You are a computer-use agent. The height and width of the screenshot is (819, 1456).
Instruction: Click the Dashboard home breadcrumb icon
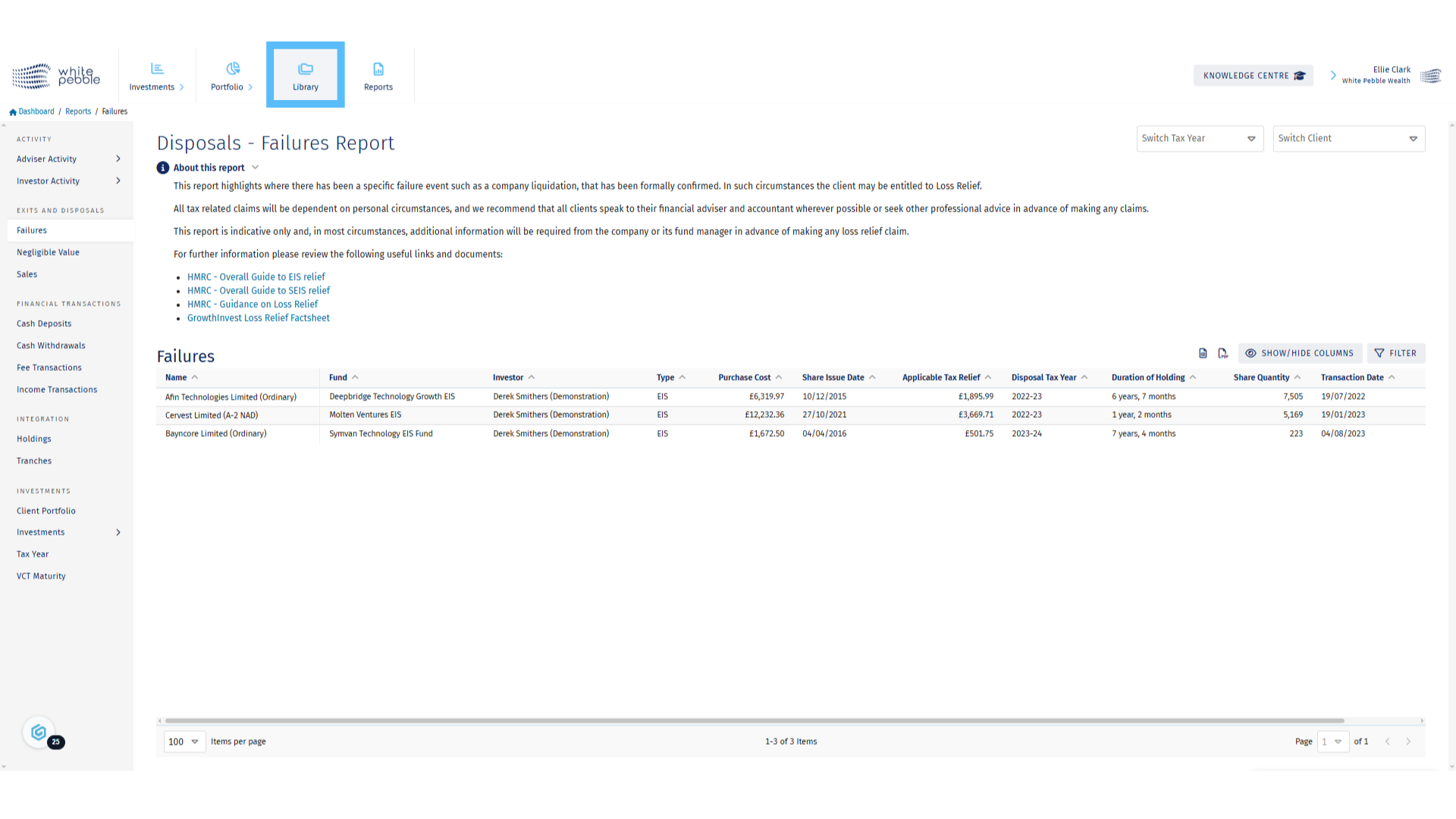(x=13, y=112)
